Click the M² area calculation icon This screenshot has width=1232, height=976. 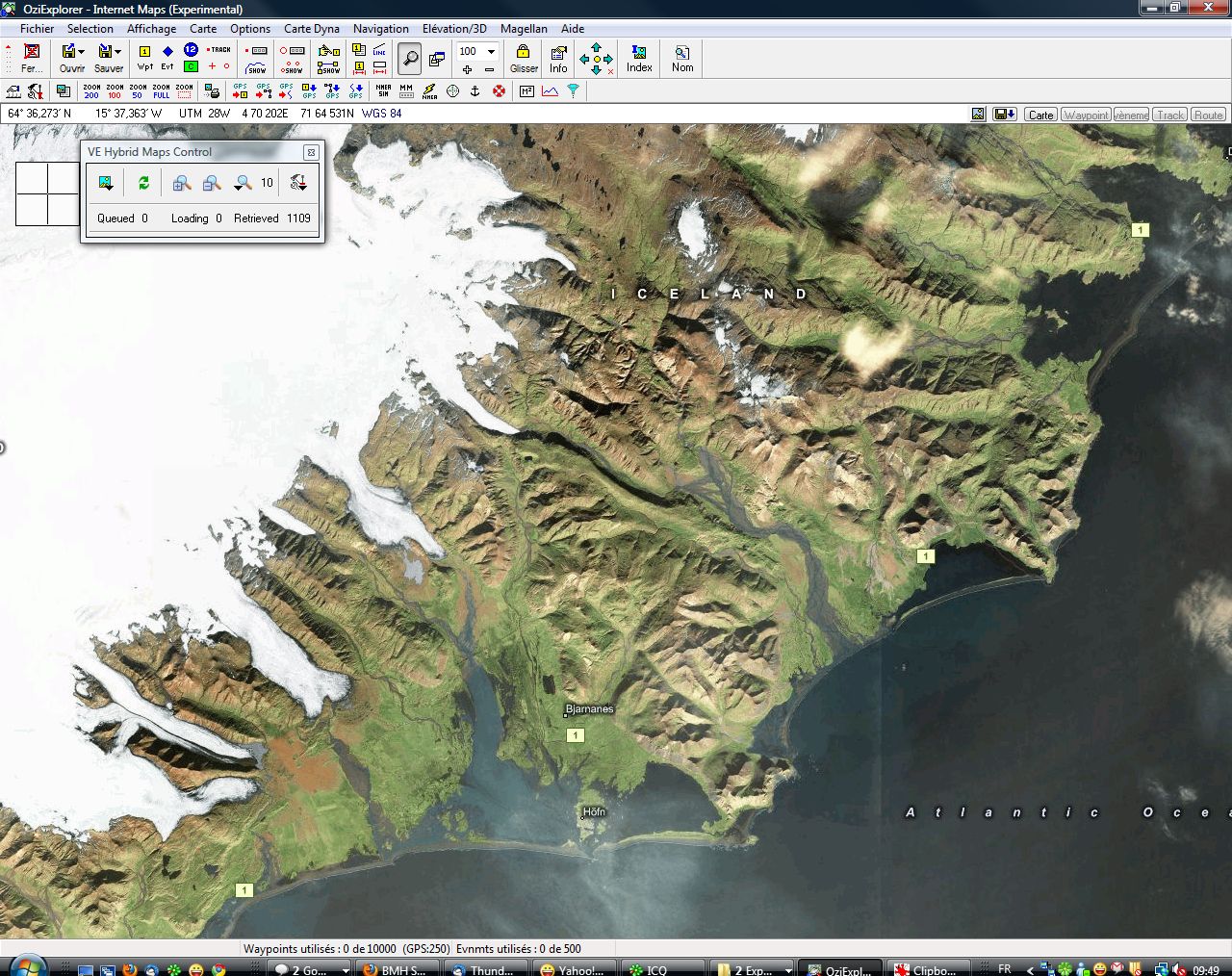click(526, 91)
